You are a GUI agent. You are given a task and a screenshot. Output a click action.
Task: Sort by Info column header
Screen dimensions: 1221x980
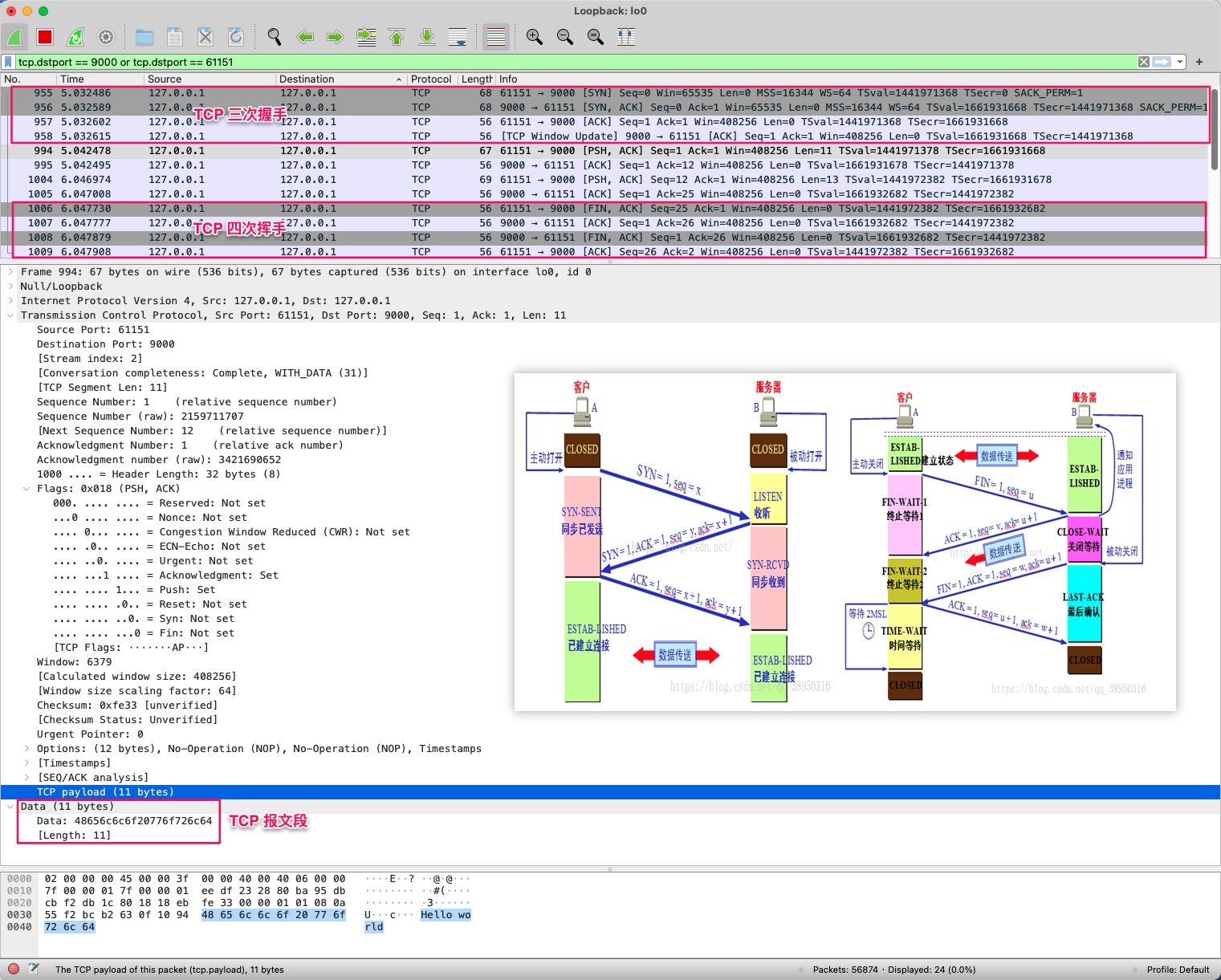[x=853, y=79]
